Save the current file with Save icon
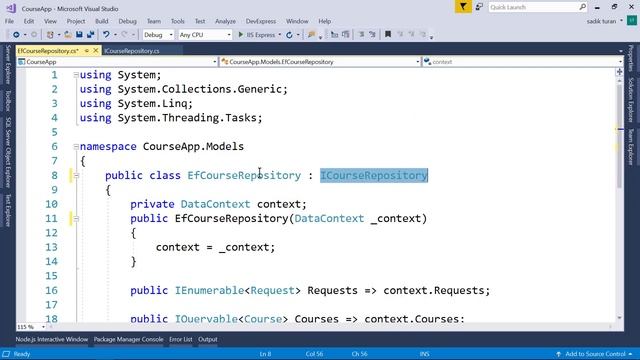640x360 pixels. 79,35
